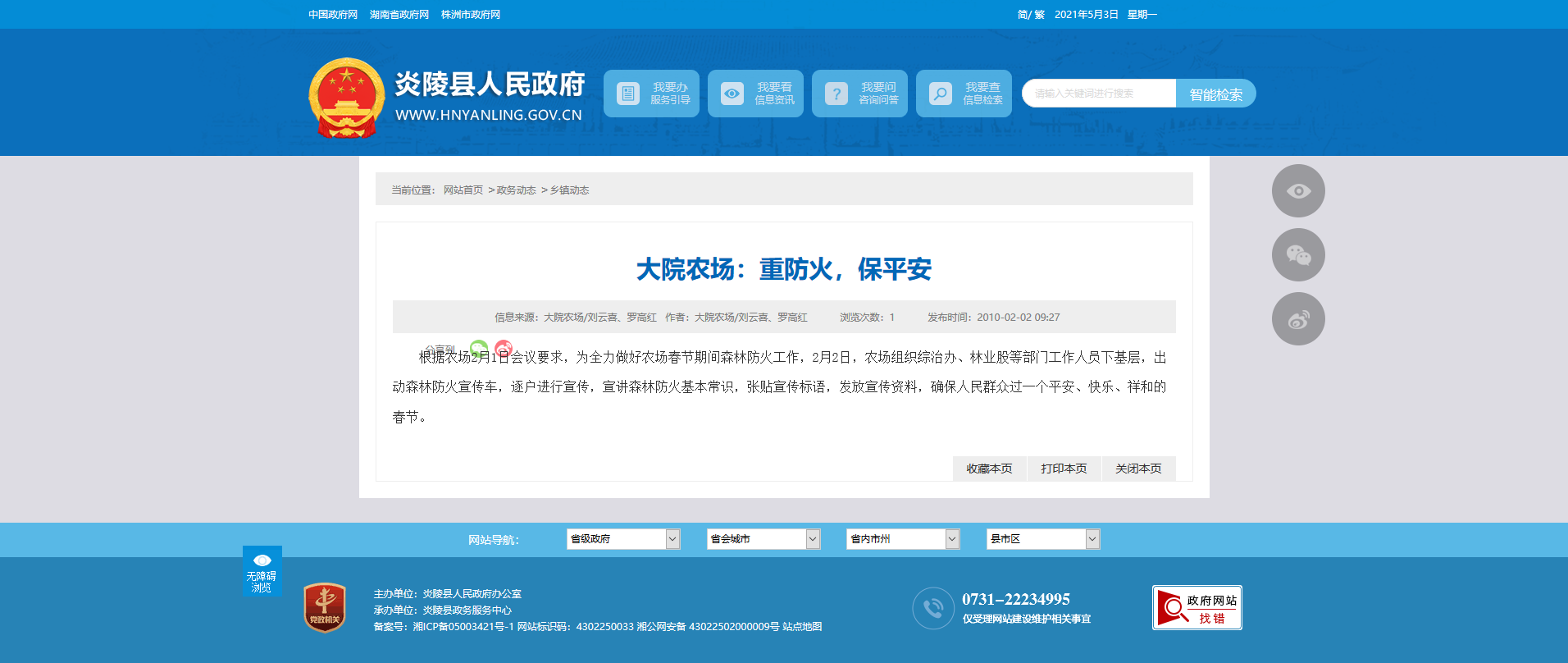This screenshot has width=1568, height=663.
Task: Click the WeChat round sidebar icon
Action: click(x=1297, y=255)
